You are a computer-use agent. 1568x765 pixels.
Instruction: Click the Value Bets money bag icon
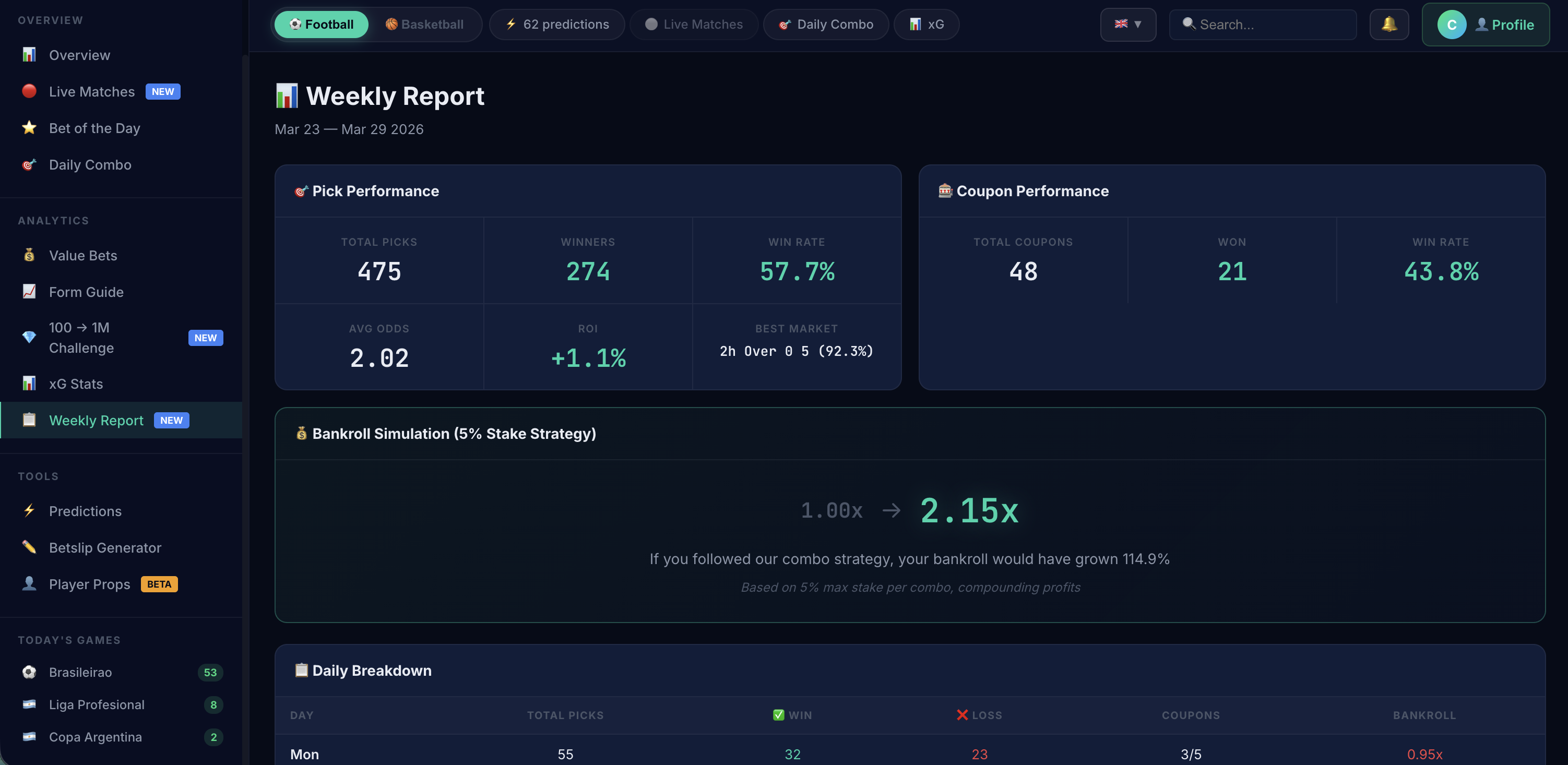29,255
